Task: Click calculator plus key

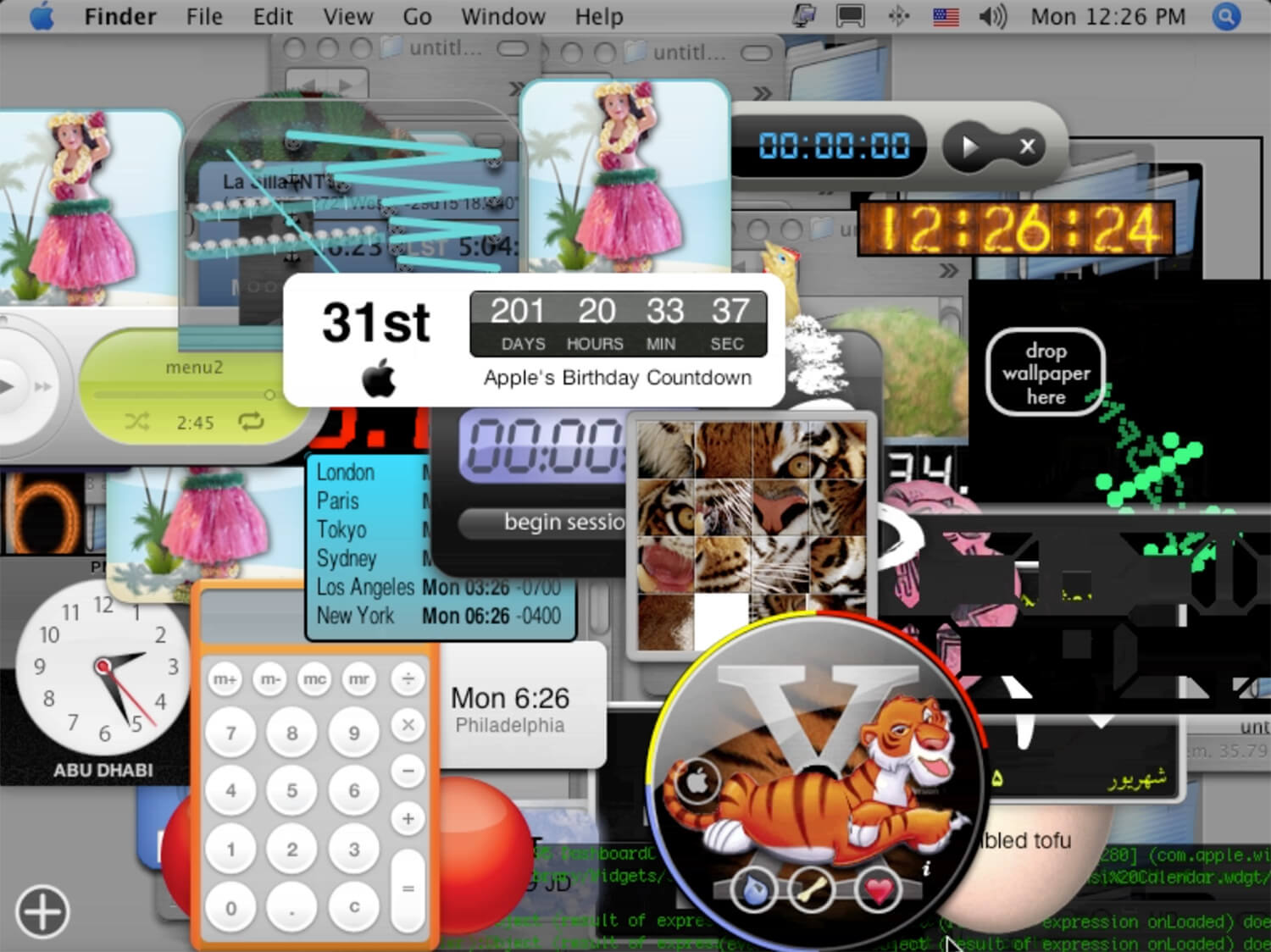Action: click(408, 819)
